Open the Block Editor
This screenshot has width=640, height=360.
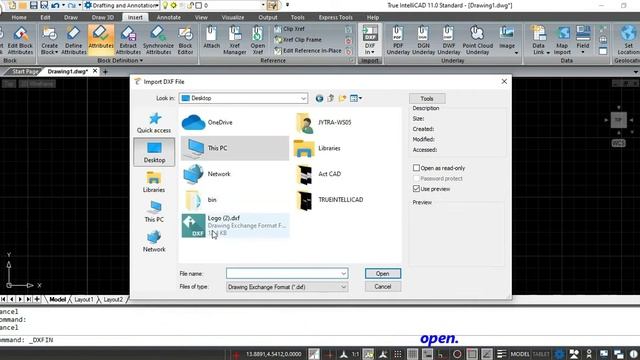point(185,40)
